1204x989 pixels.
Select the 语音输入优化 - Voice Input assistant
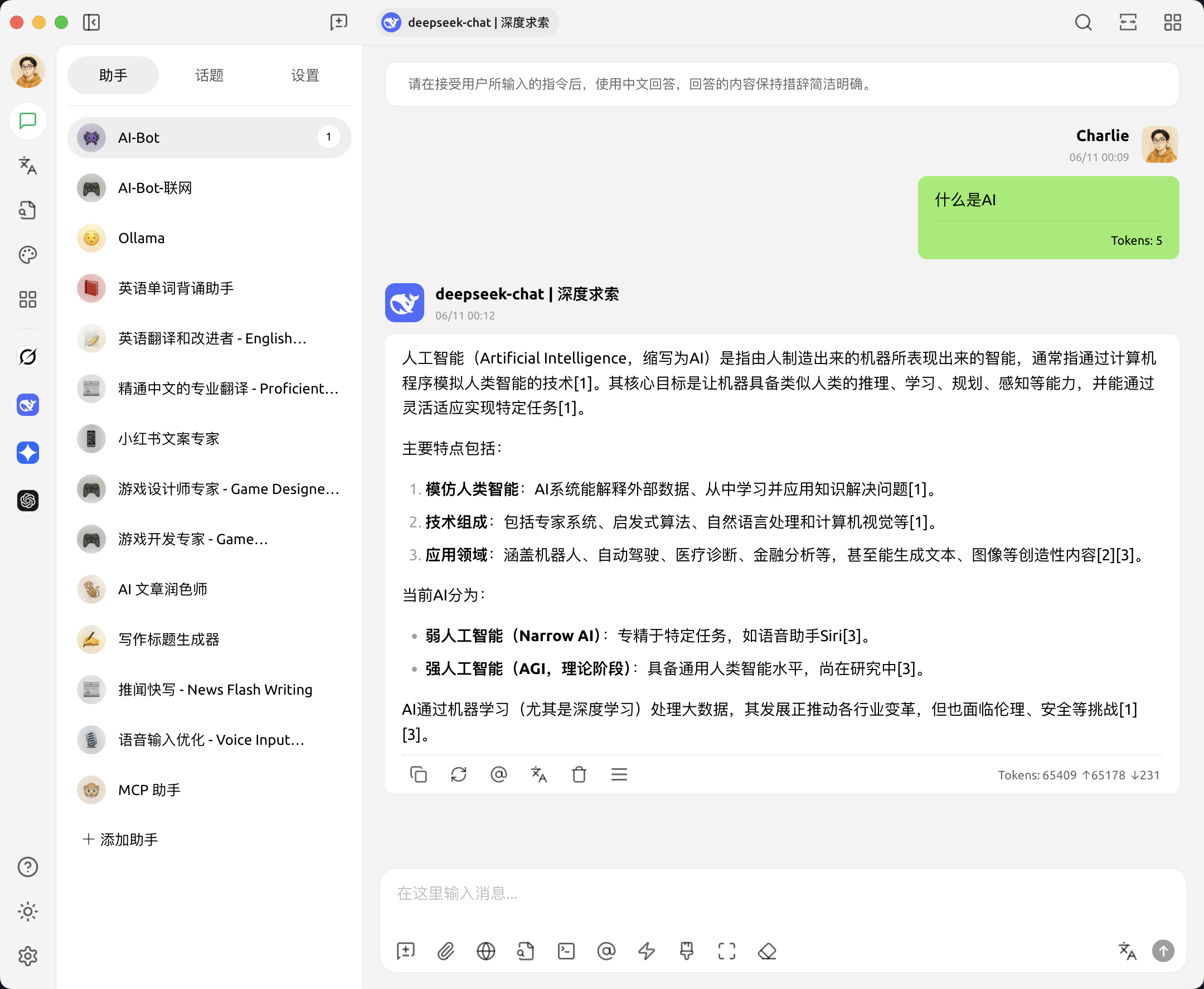coord(209,739)
